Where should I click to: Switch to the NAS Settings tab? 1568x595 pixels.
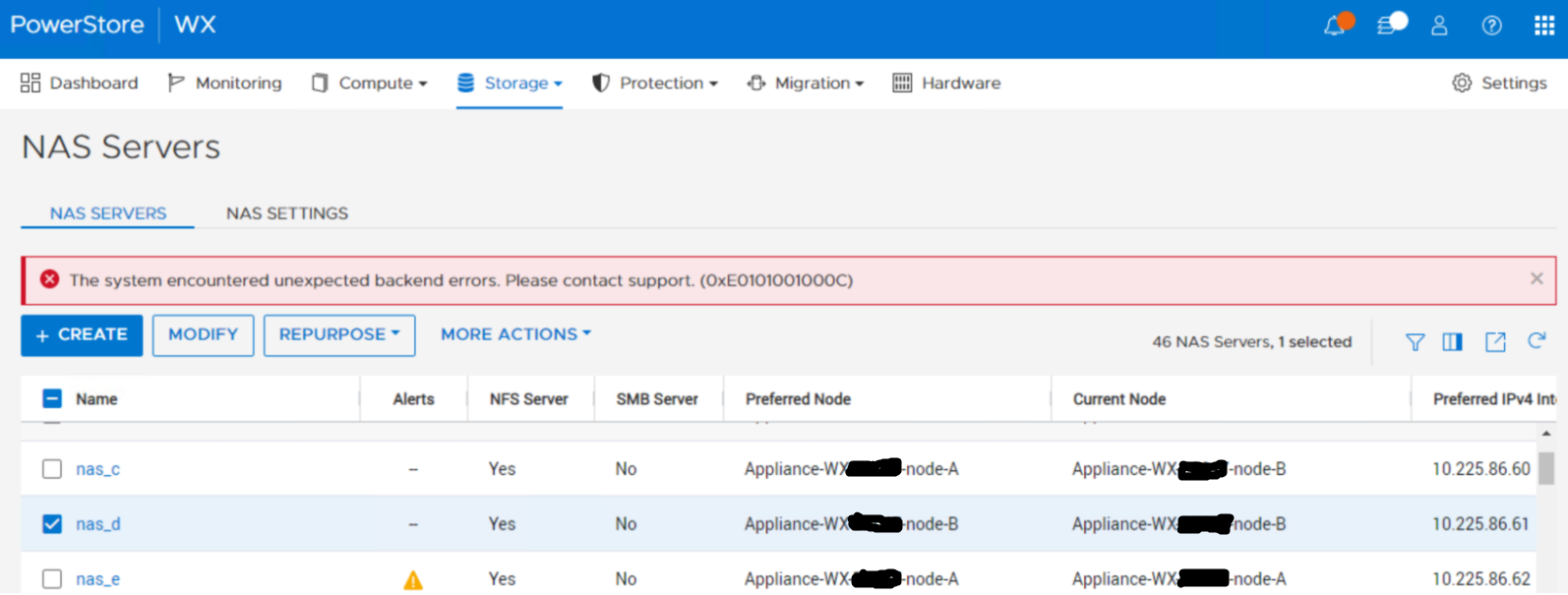pyautogui.click(x=287, y=213)
